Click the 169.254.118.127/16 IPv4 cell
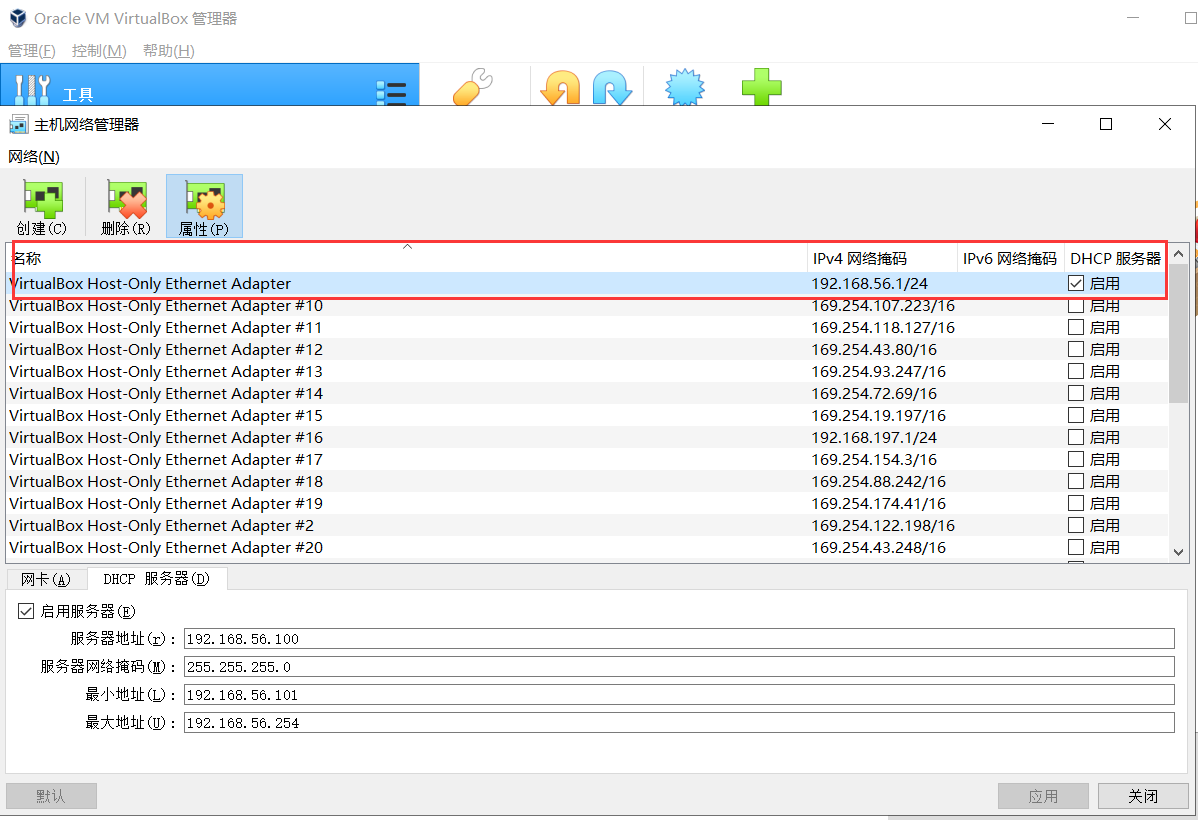Screen dimensions: 1198x820 883,327
